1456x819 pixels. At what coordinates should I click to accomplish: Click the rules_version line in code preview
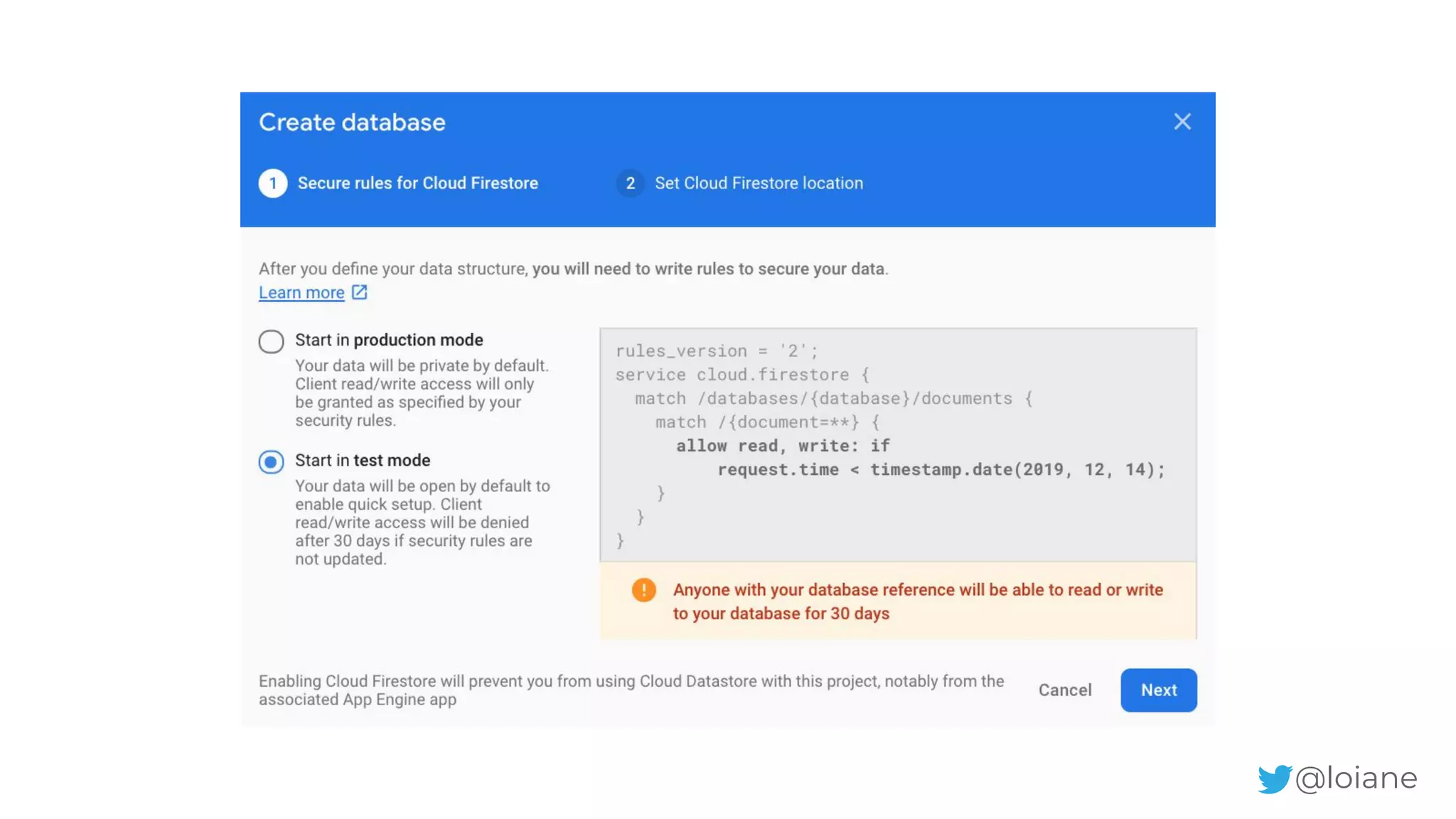click(x=717, y=351)
